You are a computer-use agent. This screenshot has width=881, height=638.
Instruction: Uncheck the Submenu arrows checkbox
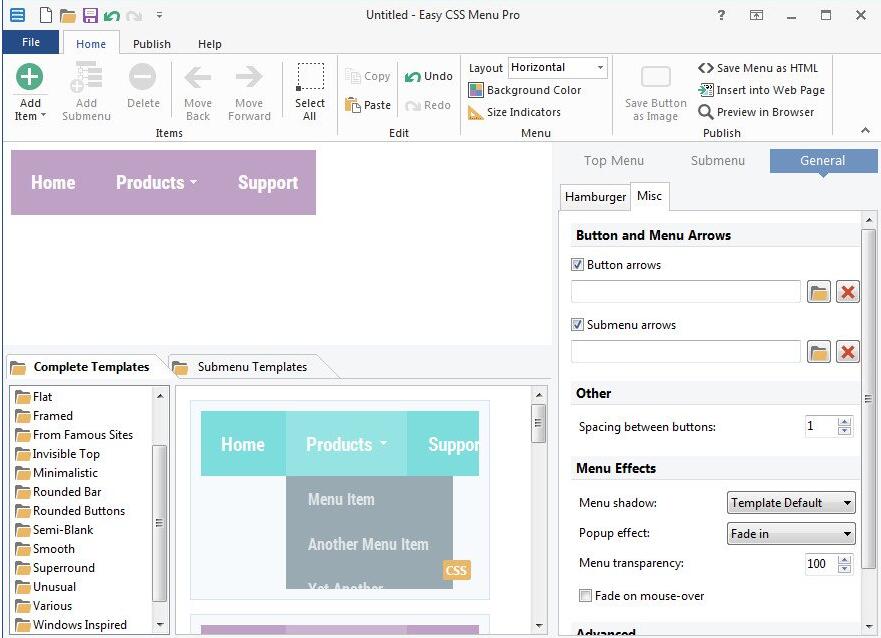pos(577,325)
